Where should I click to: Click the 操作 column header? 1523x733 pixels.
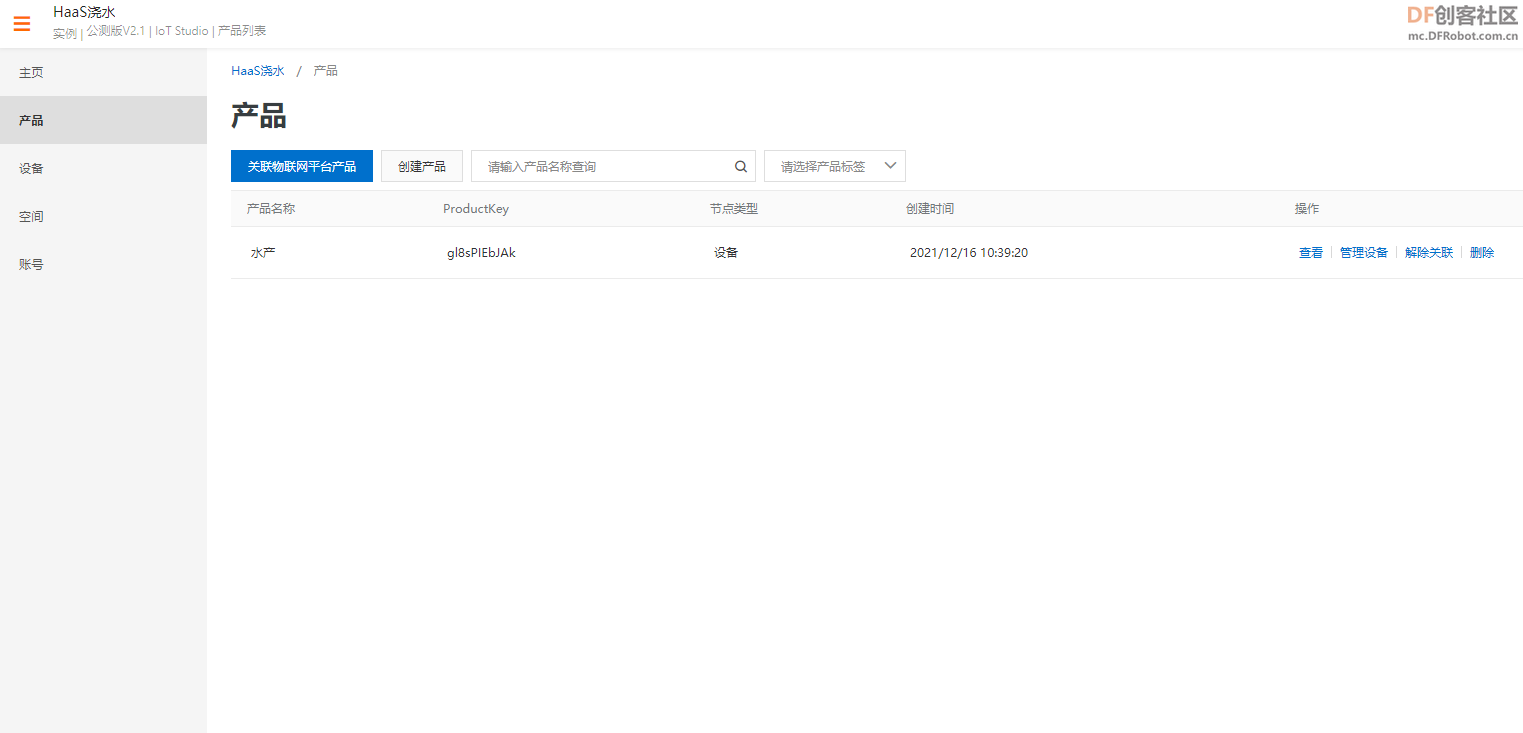coord(1307,209)
